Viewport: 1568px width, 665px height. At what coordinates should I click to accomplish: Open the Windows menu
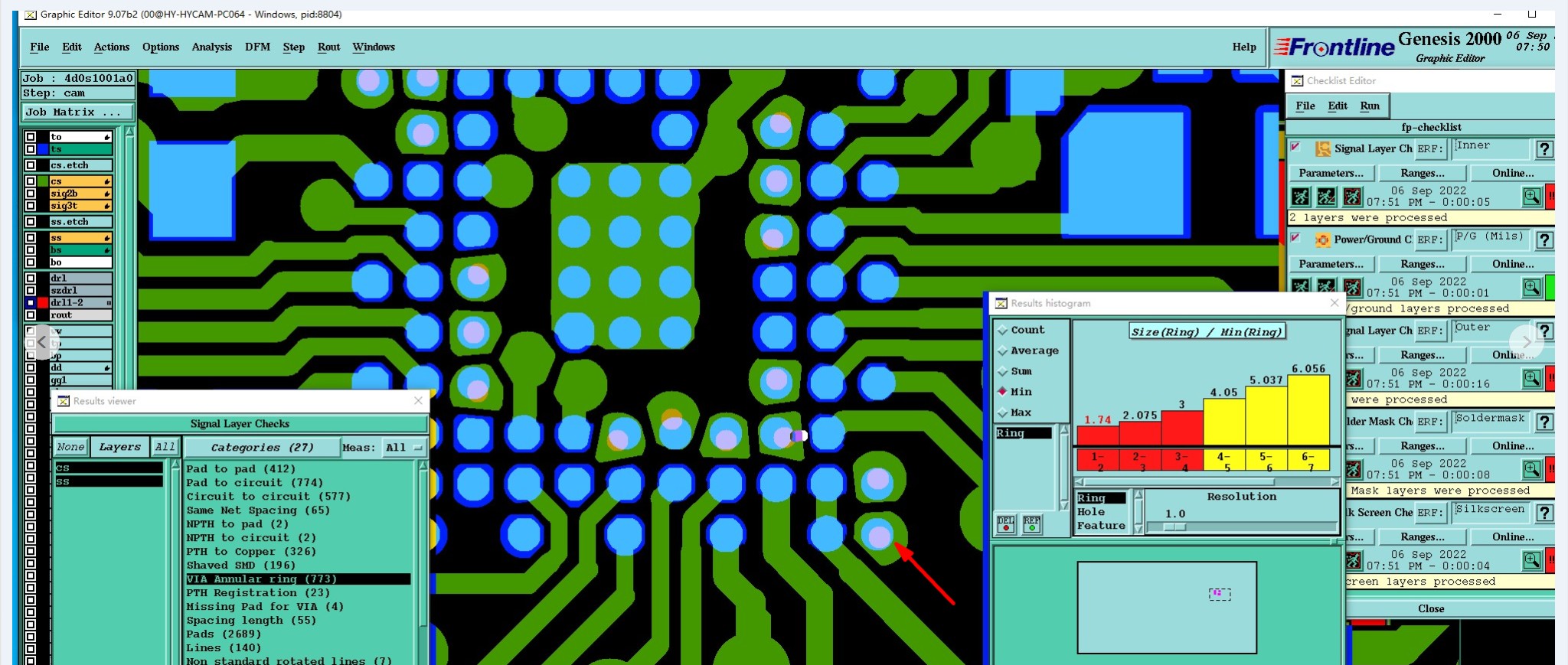point(374,47)
